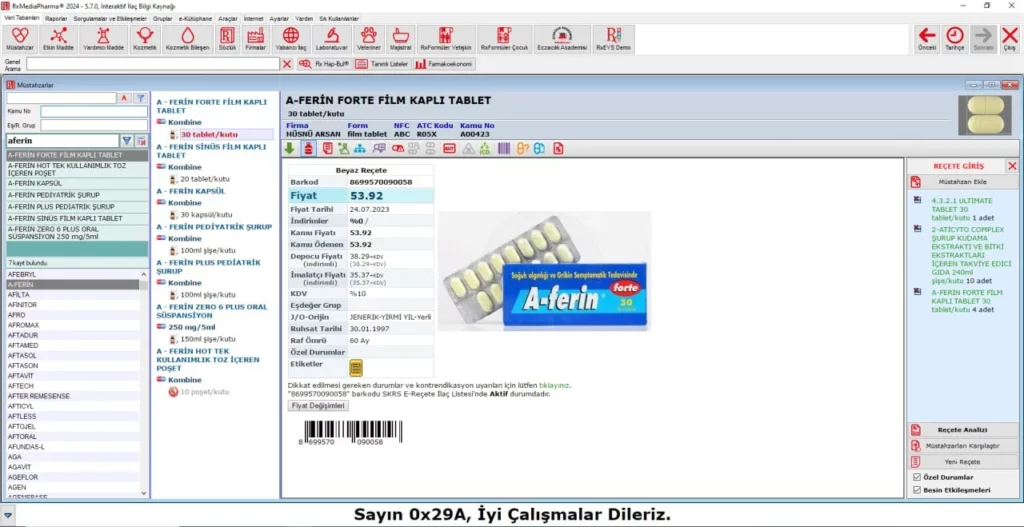The width and height of the screenshot is (1024, 527).
Task: Open the Raporlar tab
Action: 57,19
